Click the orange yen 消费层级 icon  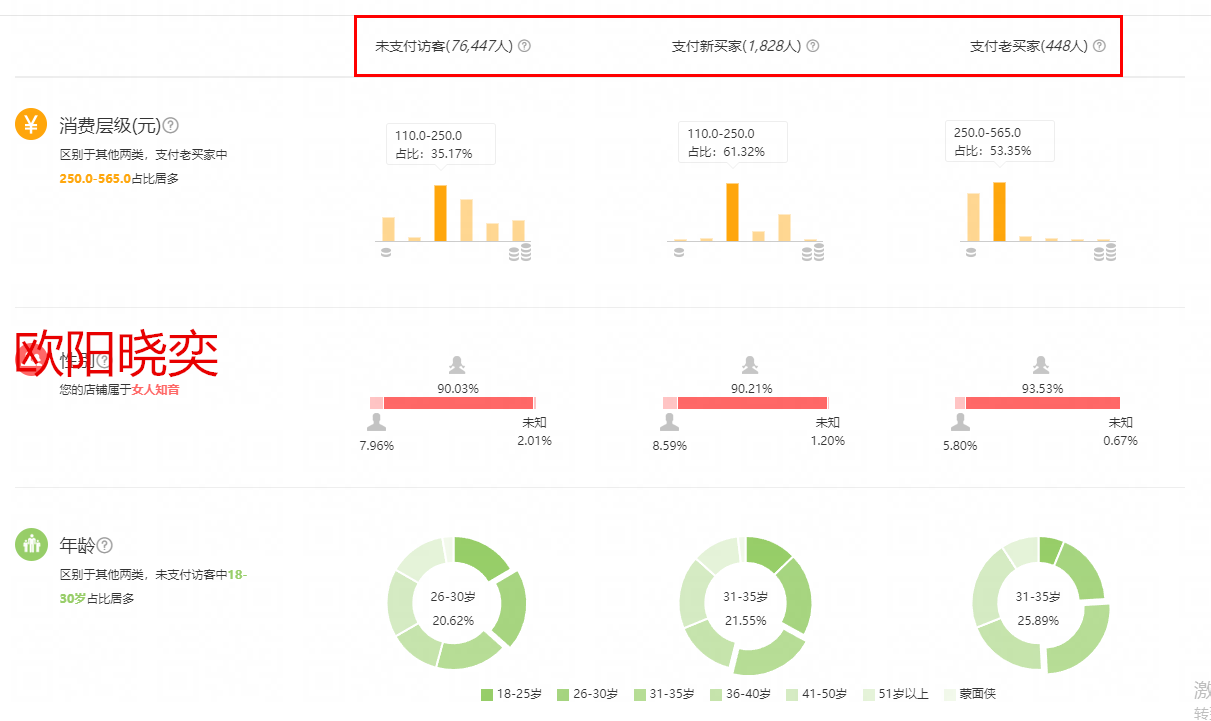tap(31, 125)
